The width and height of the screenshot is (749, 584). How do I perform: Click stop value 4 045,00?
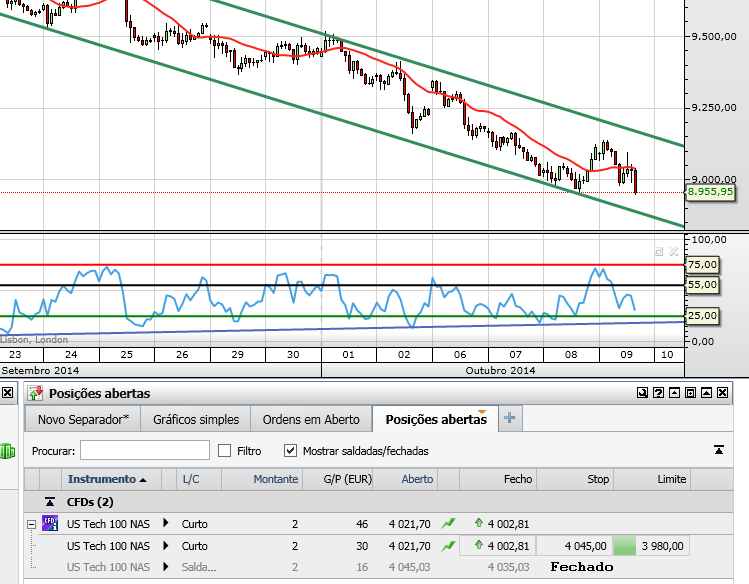585,546
